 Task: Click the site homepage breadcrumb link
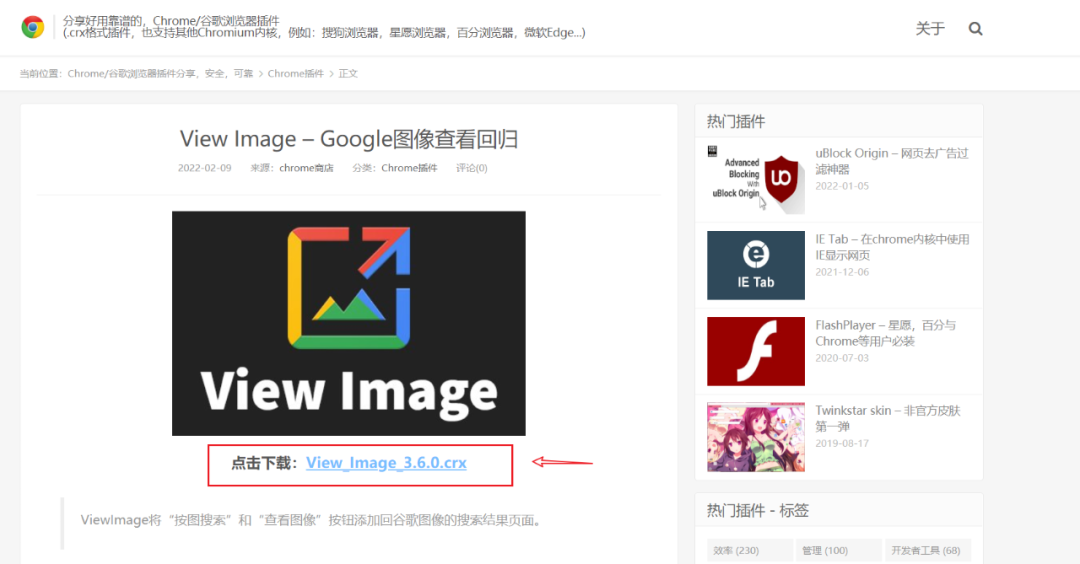(x=160, y=74)
